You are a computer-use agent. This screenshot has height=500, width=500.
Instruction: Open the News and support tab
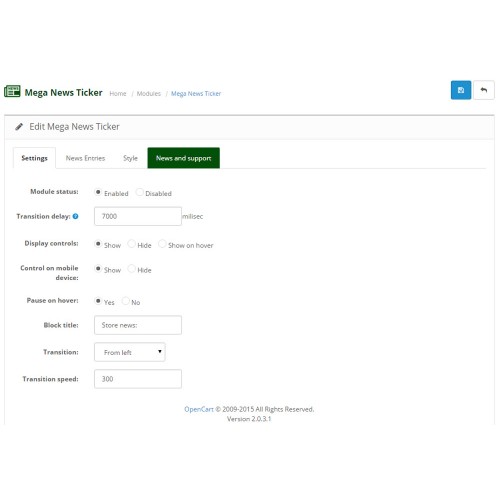184,158
